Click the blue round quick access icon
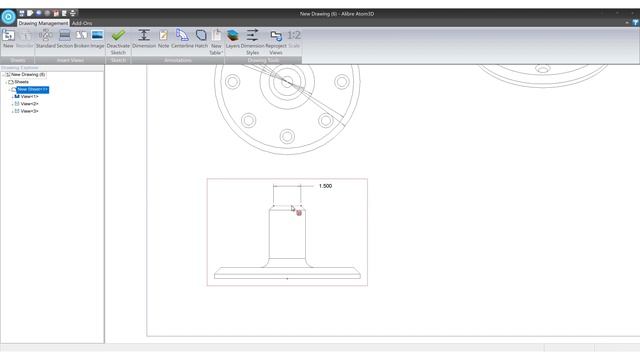The height and width of the screenshot is (360, 640). 39,13
